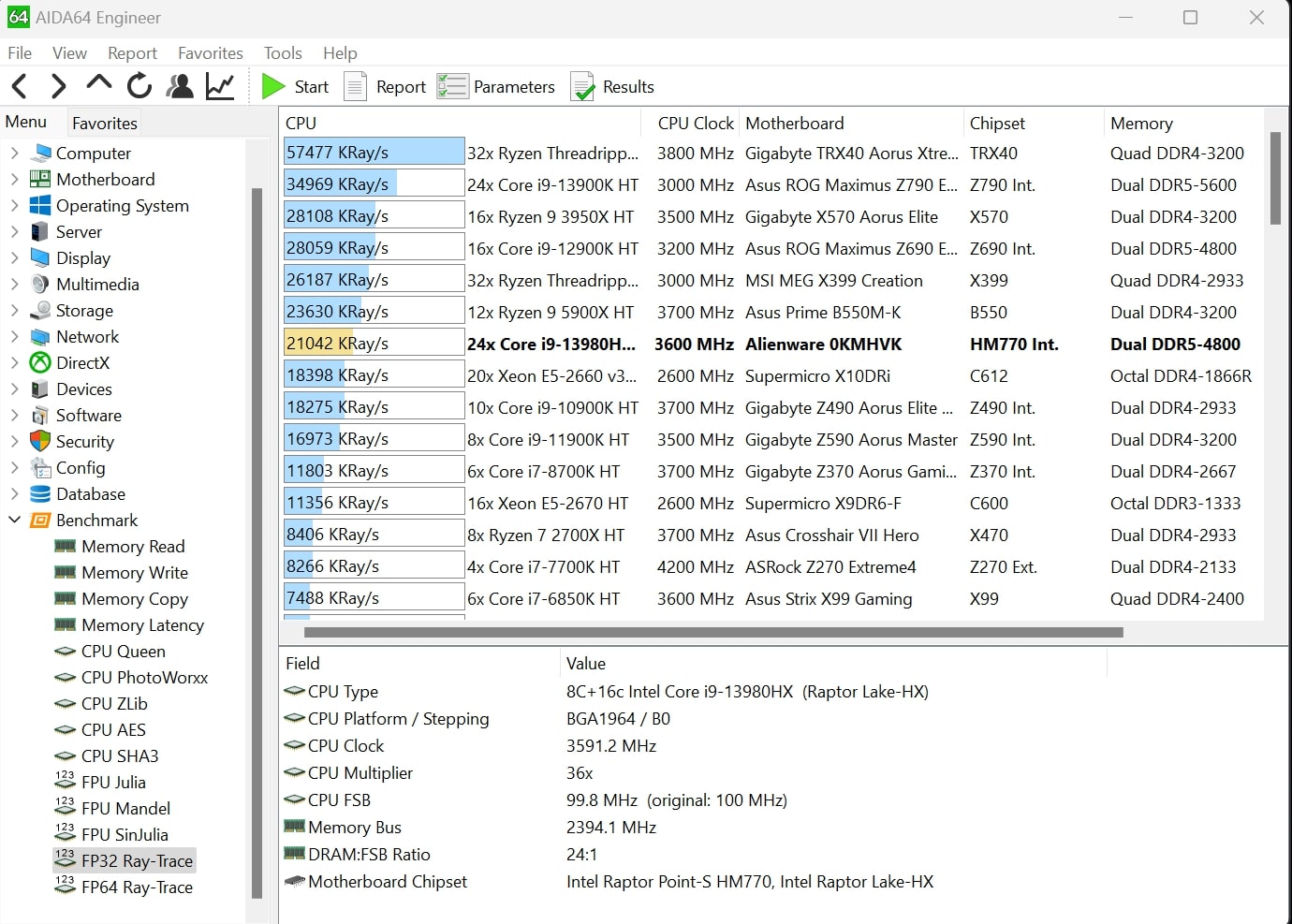
Task: Expand the Display tree node
Action: pos(14,257)
